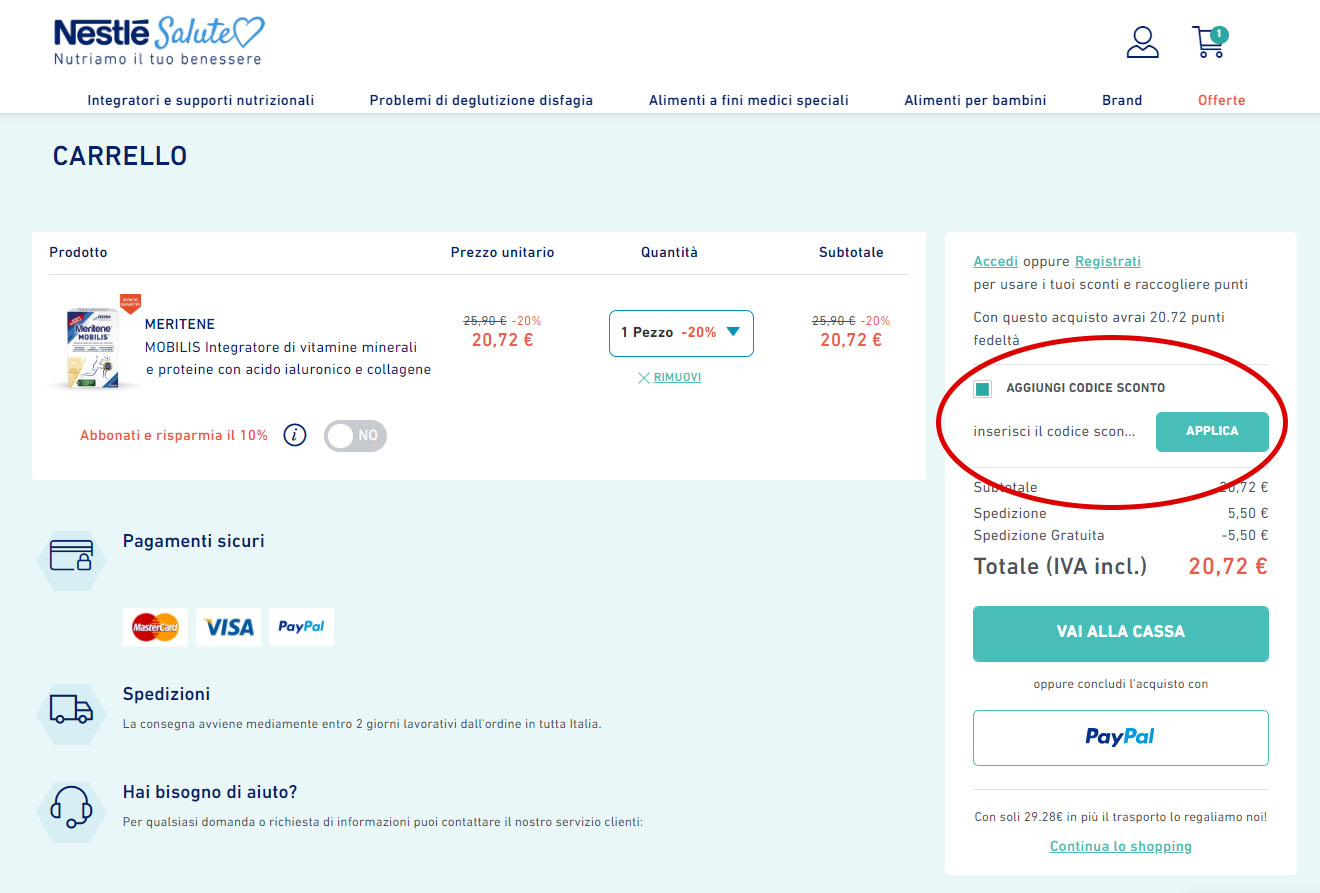
Task: Select the Brand navigation item
Action: [1122, 100]
